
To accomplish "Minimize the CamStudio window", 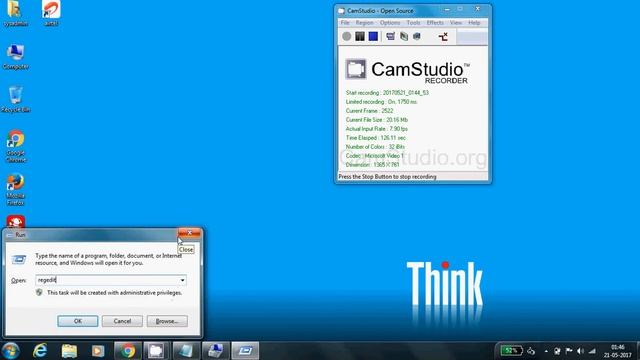I will point(447,9).
